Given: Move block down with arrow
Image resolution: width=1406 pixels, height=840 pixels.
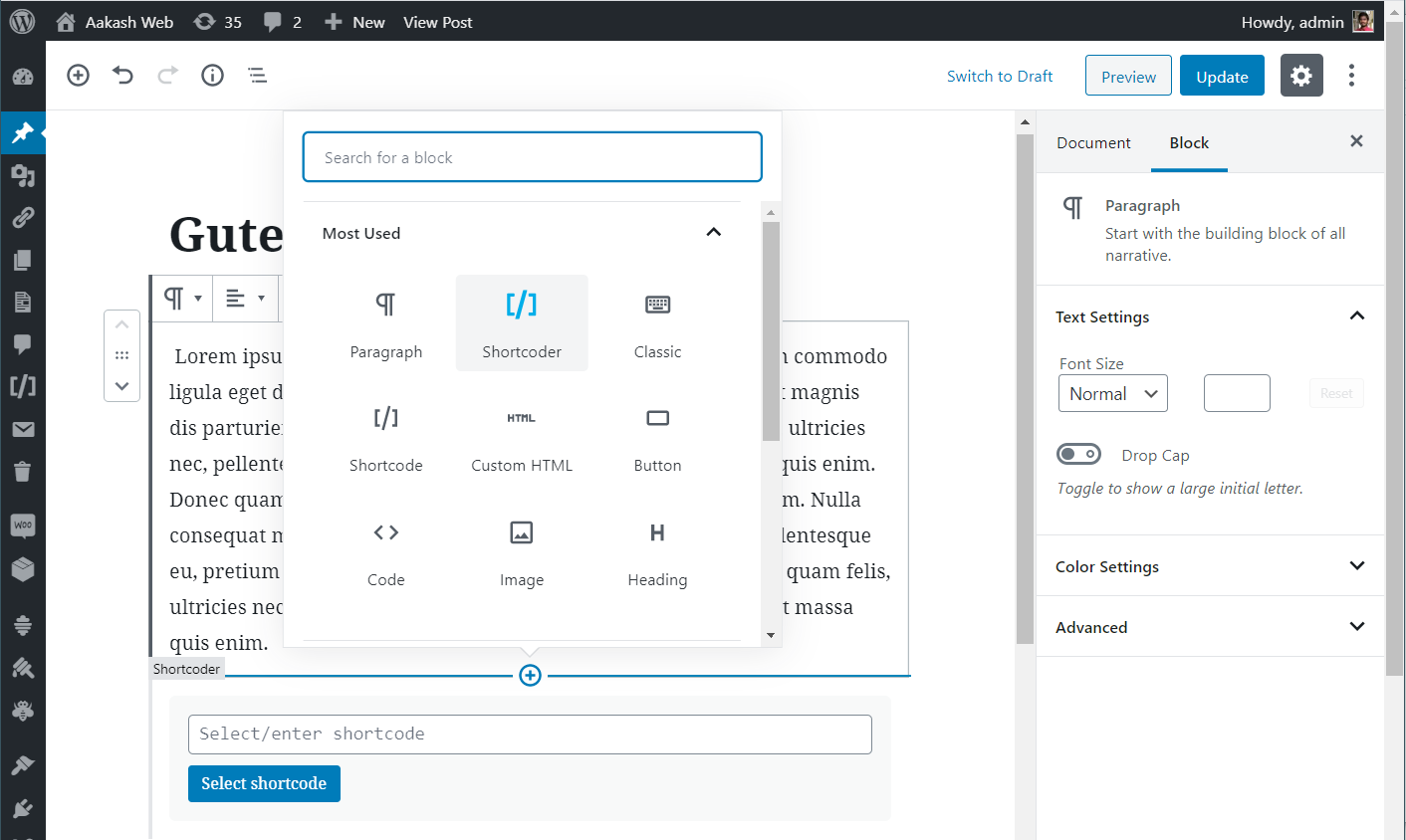Looking at the screenshot, I should [x=121, y=386].
